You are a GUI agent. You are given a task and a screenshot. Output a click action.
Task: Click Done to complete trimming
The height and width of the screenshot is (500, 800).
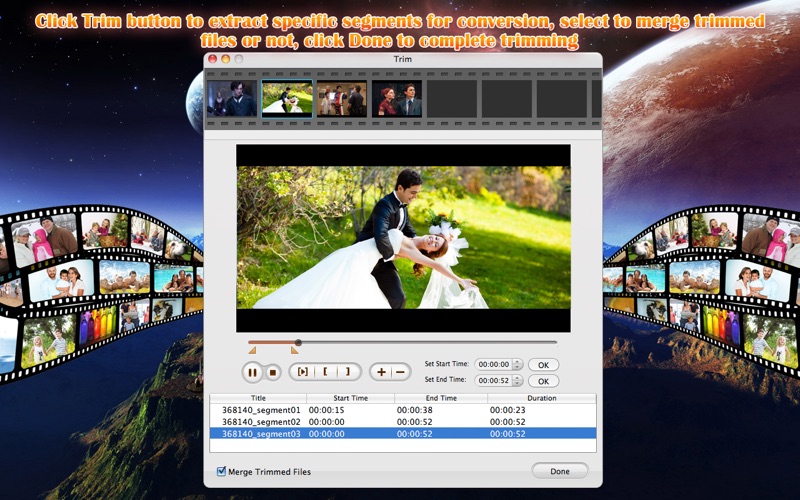560,471
